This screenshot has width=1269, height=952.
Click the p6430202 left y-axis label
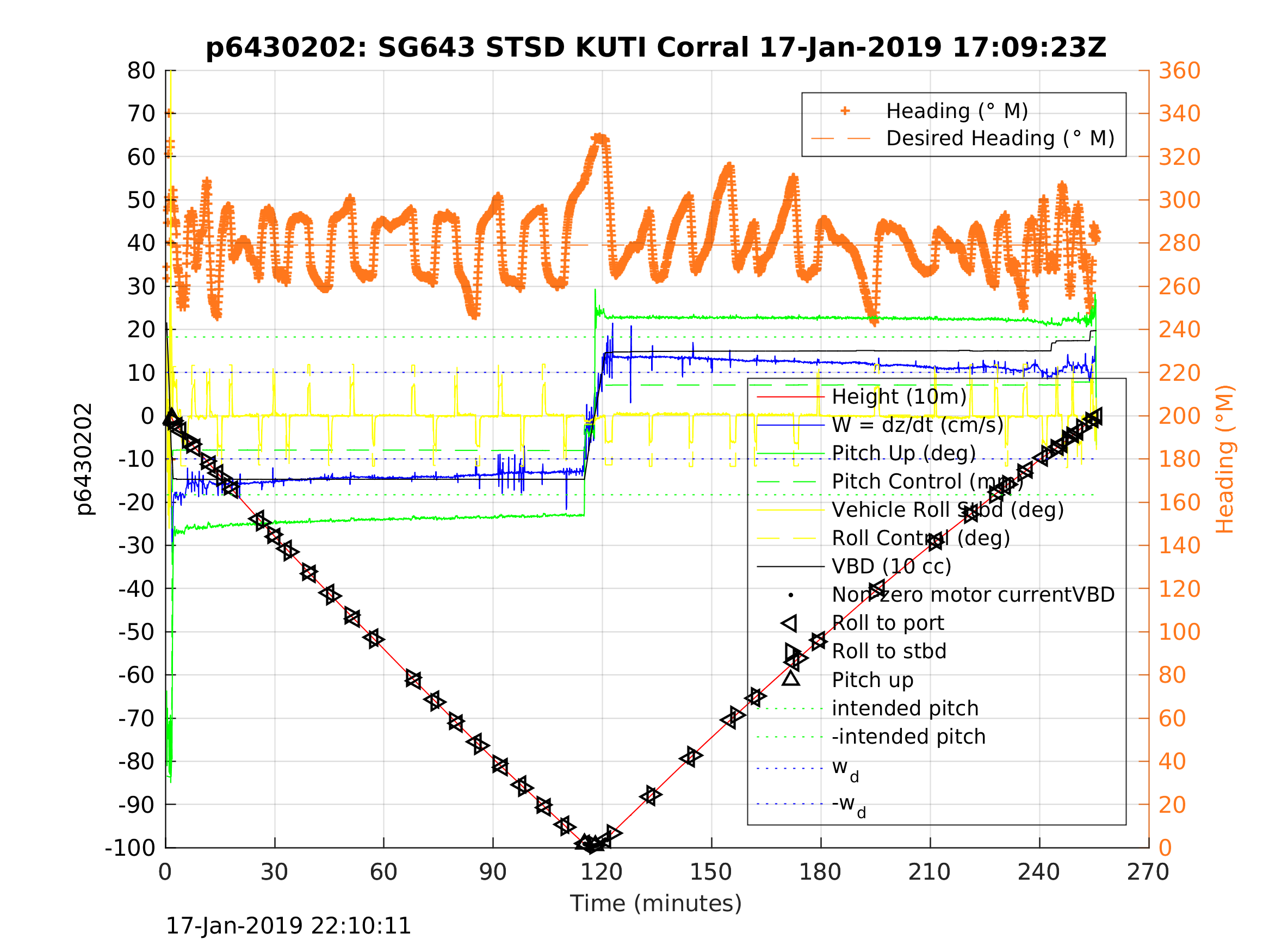(x=84, y=459)
